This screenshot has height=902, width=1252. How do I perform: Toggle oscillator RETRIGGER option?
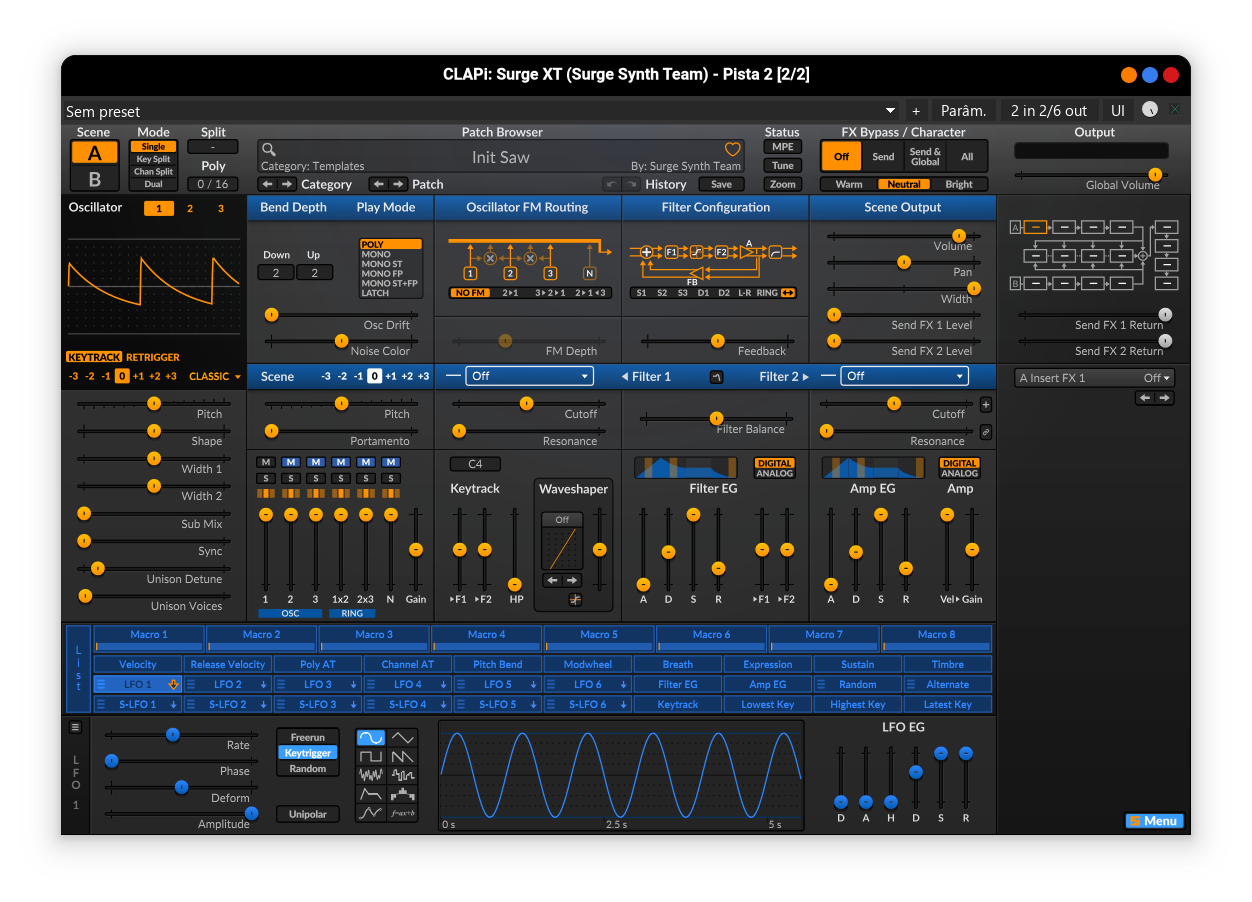click(x=153, y=357)
